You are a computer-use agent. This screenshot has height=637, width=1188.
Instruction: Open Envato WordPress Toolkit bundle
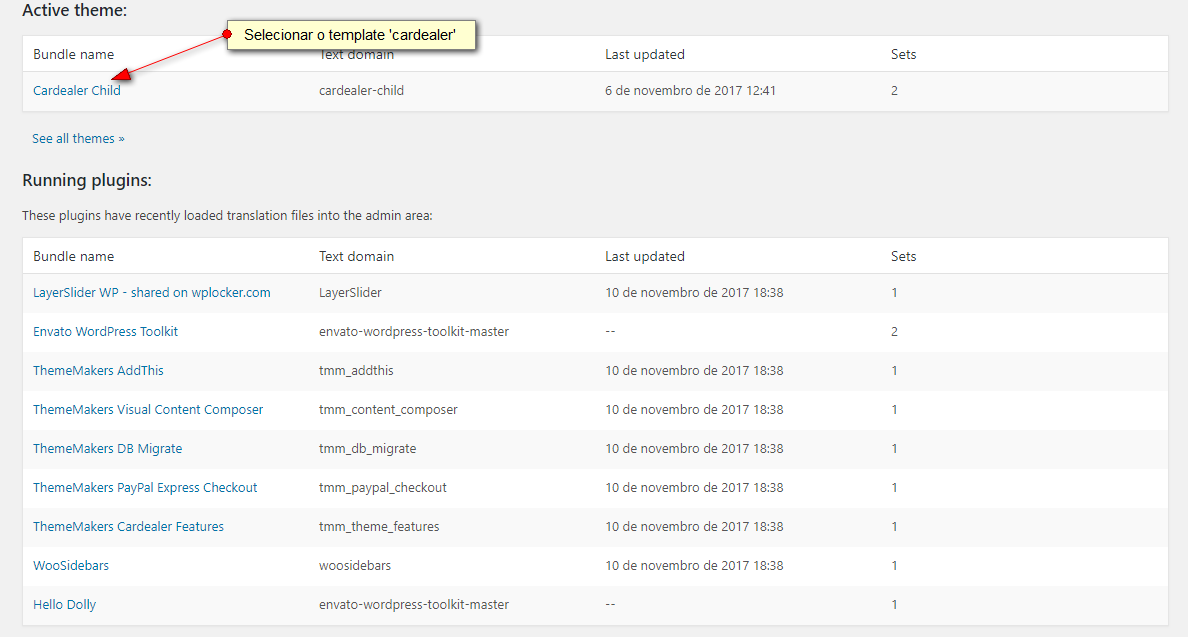point(105,332)
